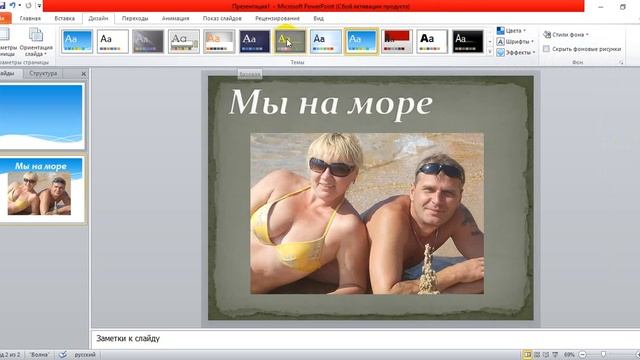640x360 pixels.
Task: Open the Вставка ribbon tab
Action: pyautogui.click(x=64, y=18)
